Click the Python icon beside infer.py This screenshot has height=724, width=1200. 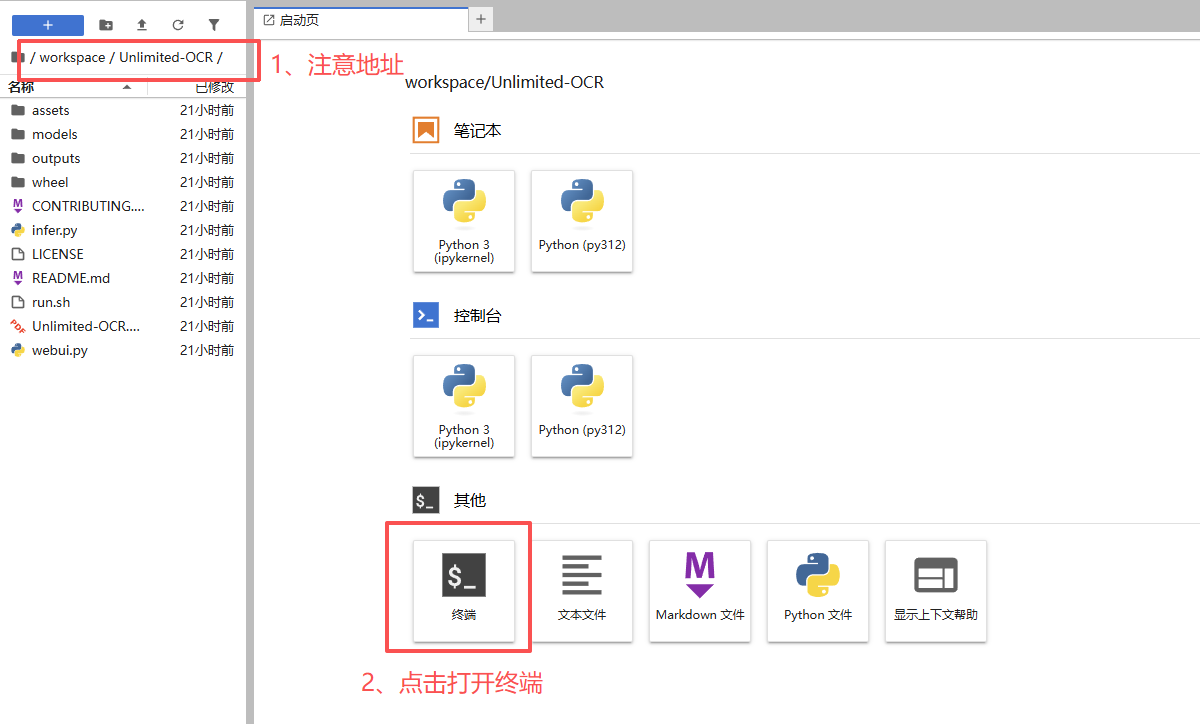coord(18,230)
